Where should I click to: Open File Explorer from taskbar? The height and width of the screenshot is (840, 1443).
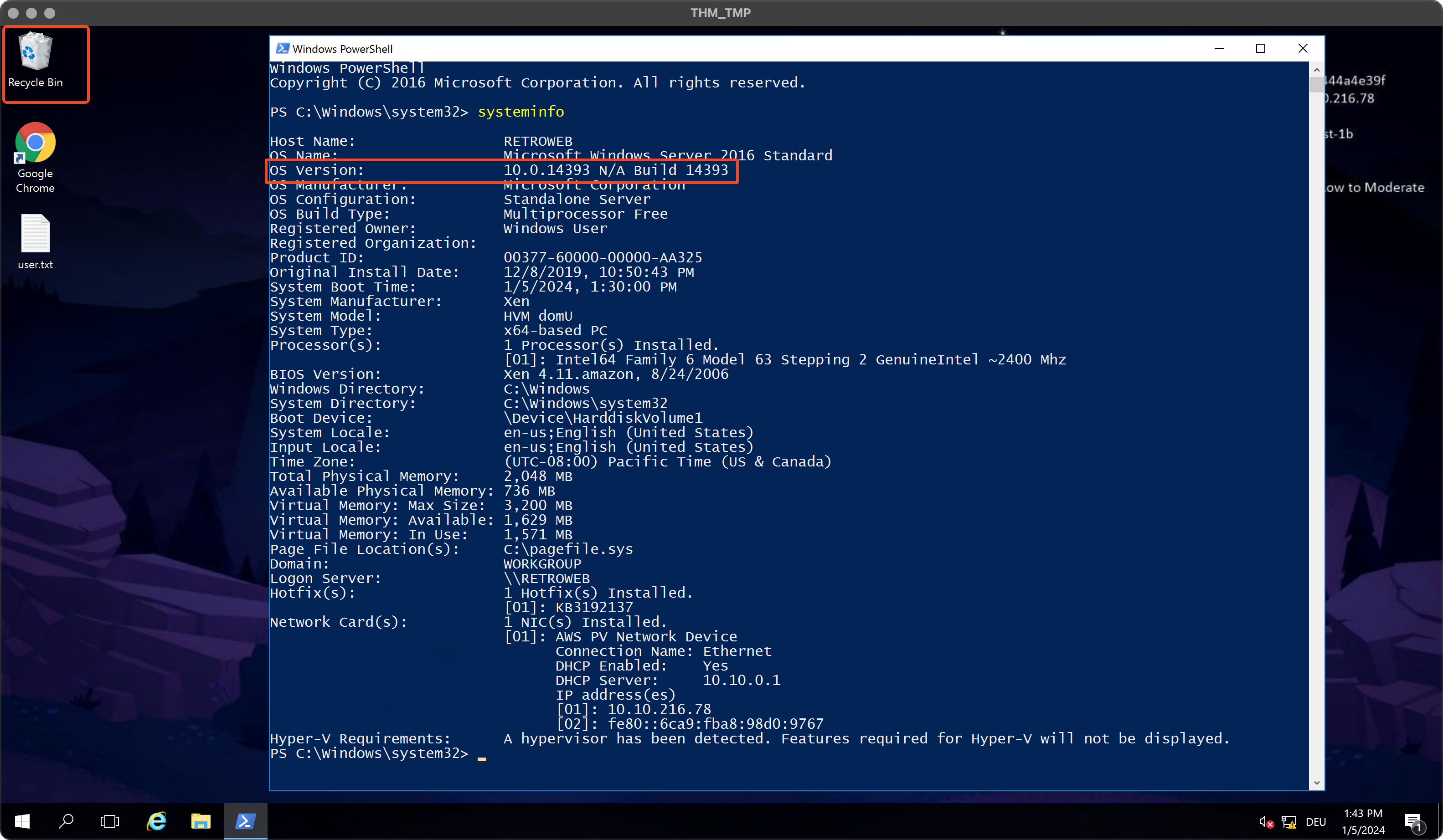[201, 822]
